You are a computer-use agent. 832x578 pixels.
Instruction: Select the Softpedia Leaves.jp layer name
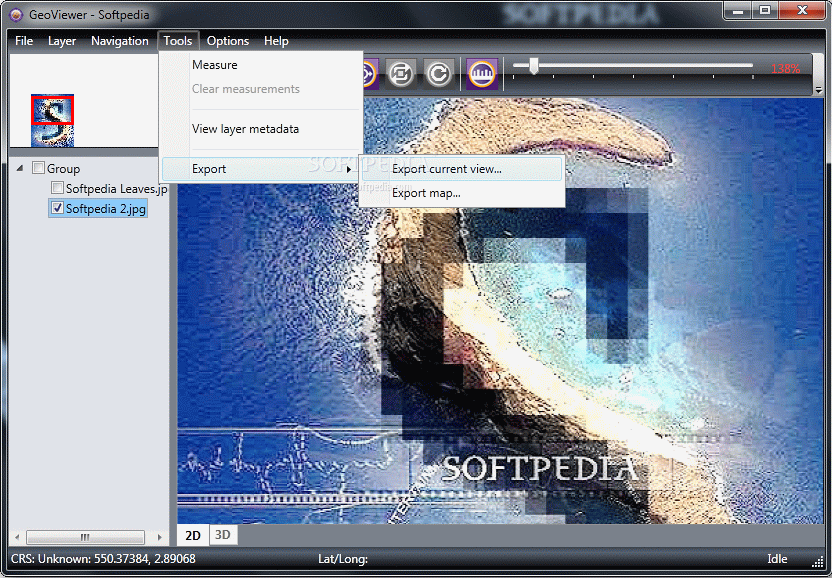point(116,188)
